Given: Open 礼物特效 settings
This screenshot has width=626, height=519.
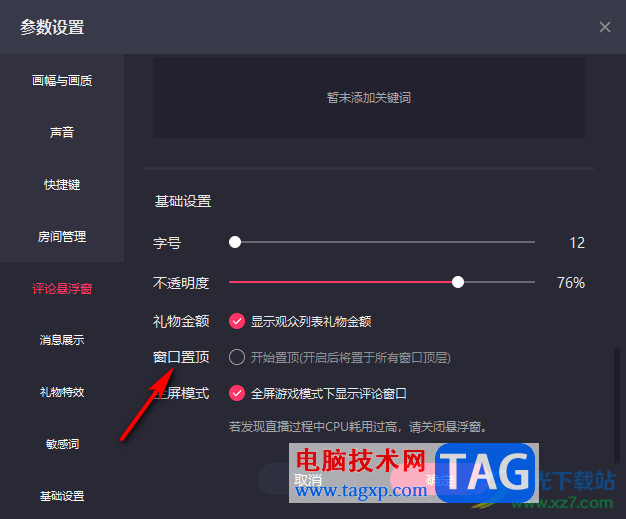Looking at the screenshot, I should point(62,392).
